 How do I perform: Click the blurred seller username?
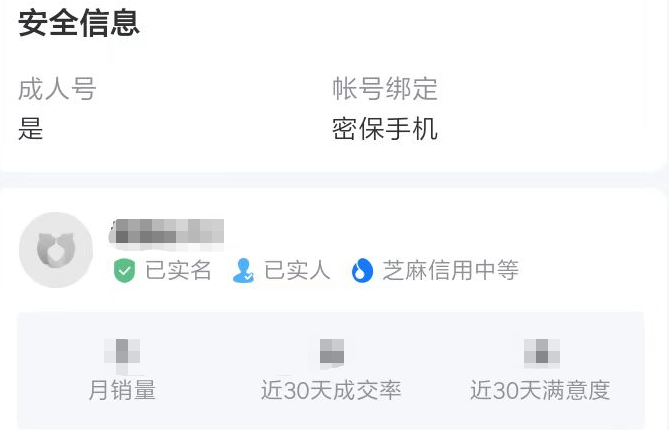click(x=167, y=232)
